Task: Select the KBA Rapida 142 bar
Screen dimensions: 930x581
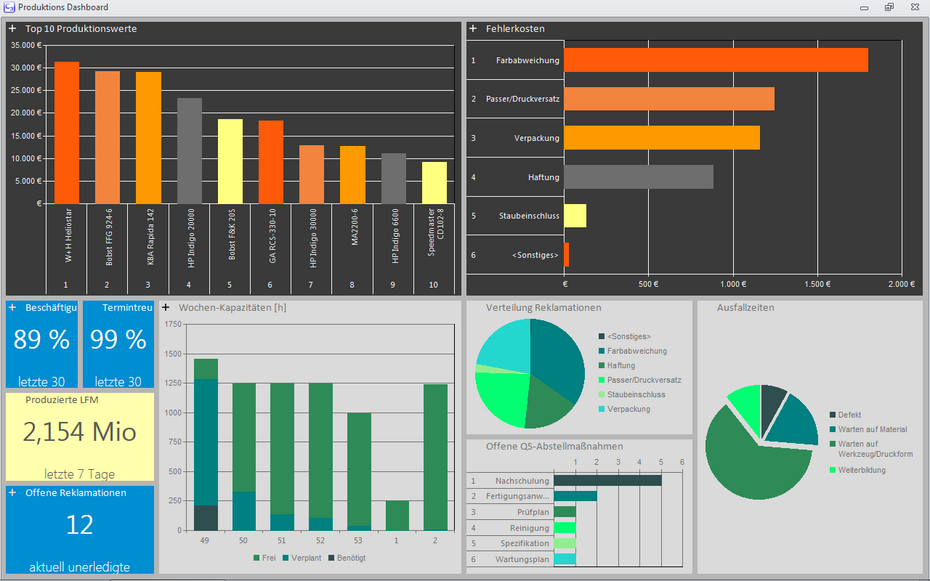Action: click(x=148, y=138)
